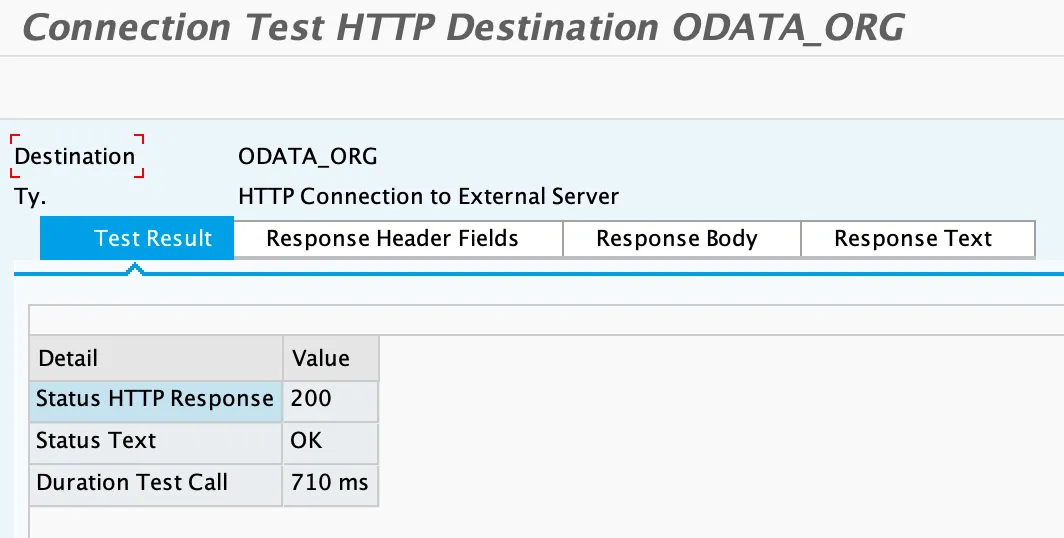1064x538 pixels.
Task: Click the 200 status value cell
Action: pos(331,399)
